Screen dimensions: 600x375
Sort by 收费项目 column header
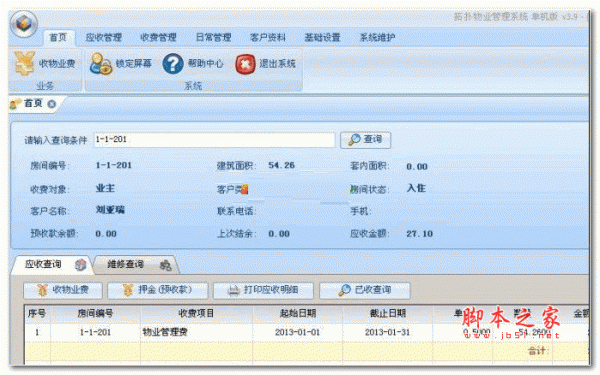click(x=196, y=314)
